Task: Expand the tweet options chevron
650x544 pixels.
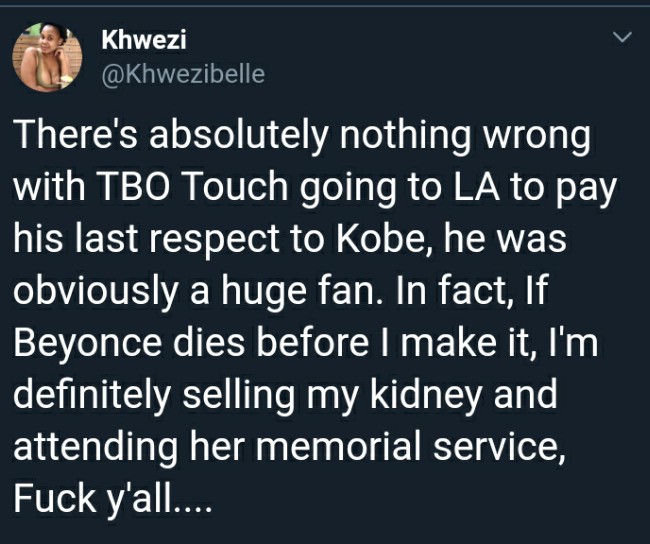Action: tap(622, 37)
